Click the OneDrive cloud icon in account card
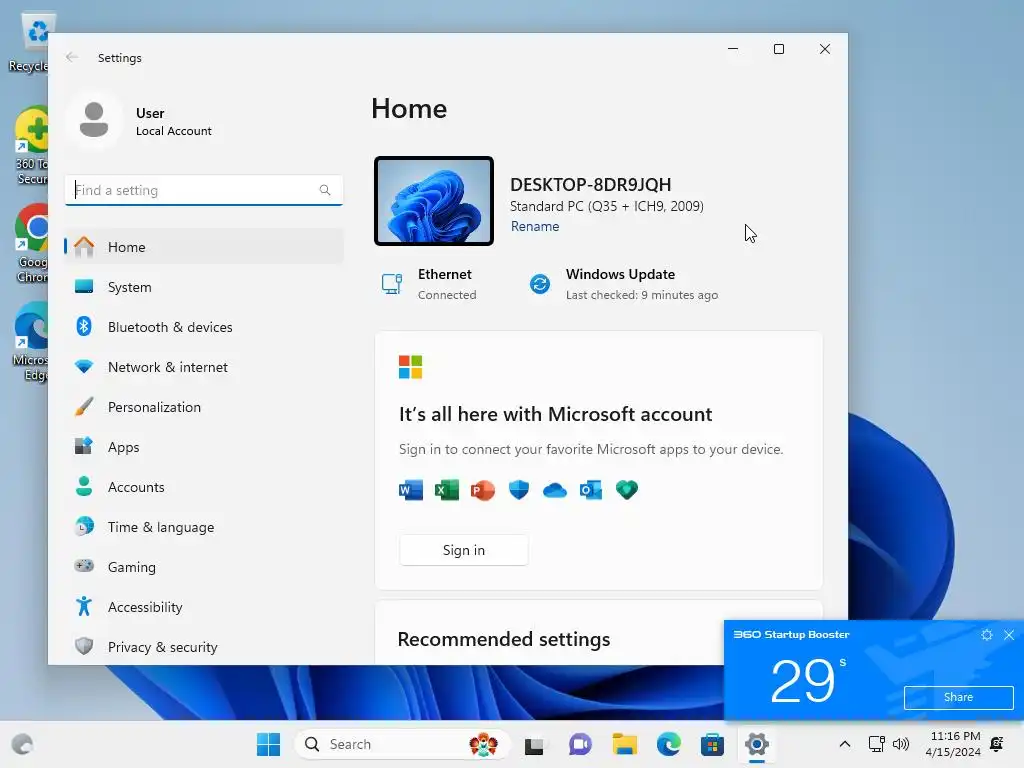 pyautogui.click(x=554, y=490)
